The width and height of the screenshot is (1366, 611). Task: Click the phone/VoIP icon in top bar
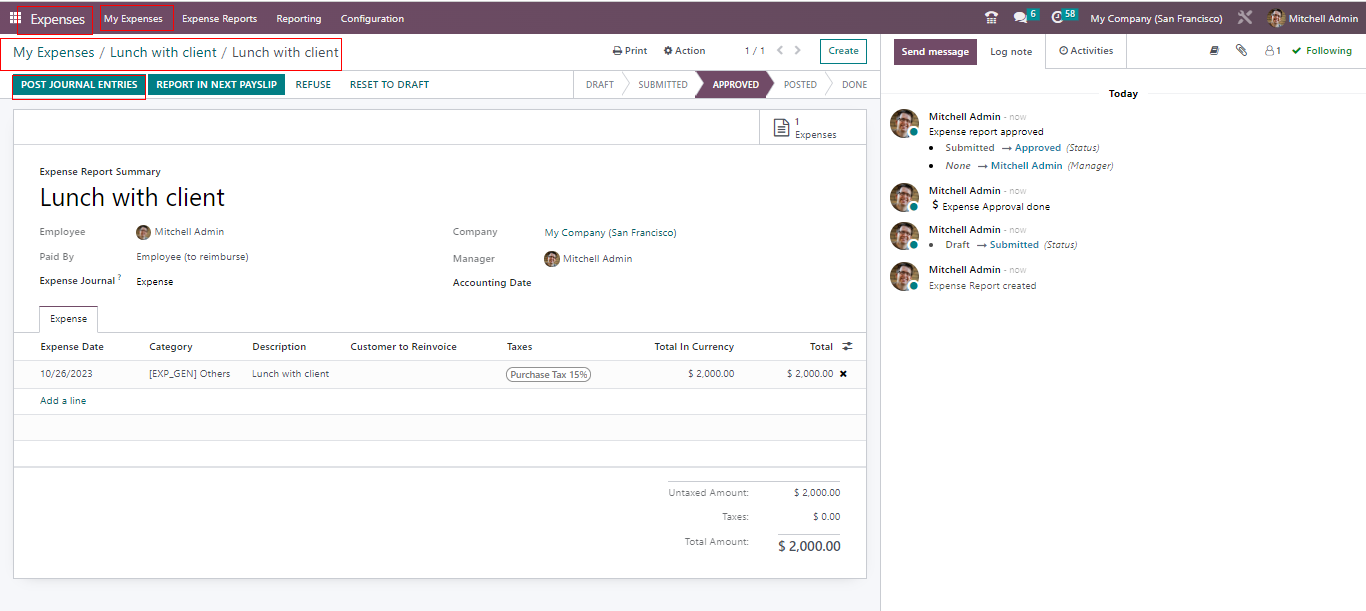click(991, 18)
